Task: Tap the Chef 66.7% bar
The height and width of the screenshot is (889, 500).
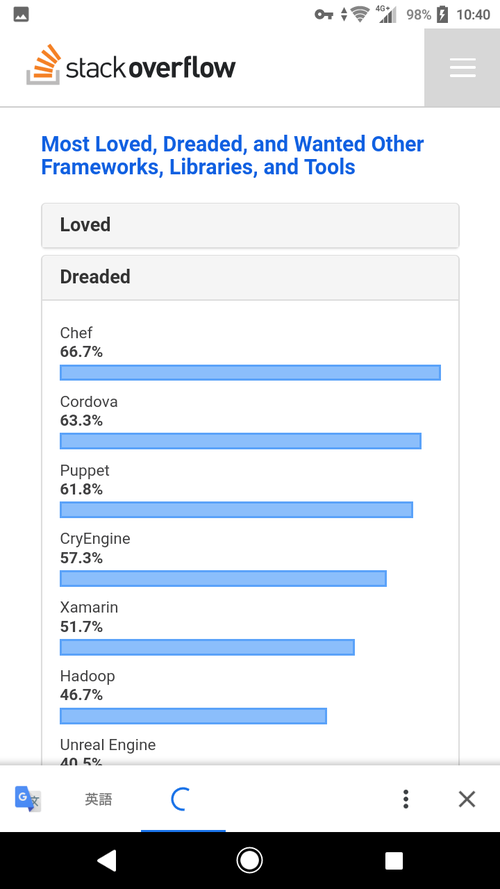Action: pos(250,372)
